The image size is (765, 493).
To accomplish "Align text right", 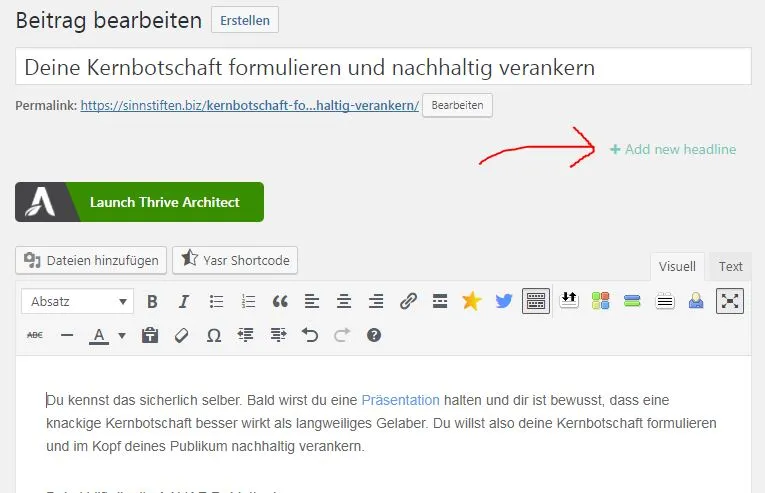I will pyautogui.click(x=376, y=302).
